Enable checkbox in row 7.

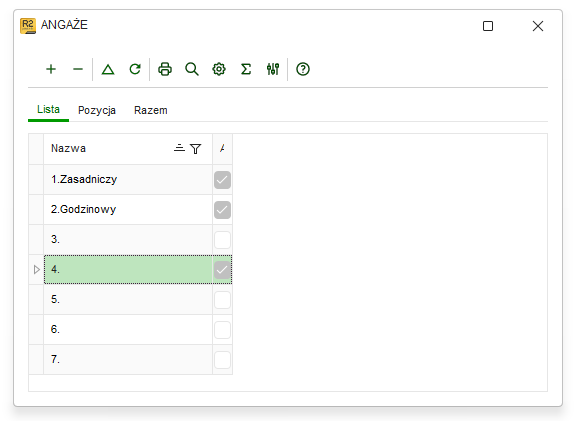[222, 360]
